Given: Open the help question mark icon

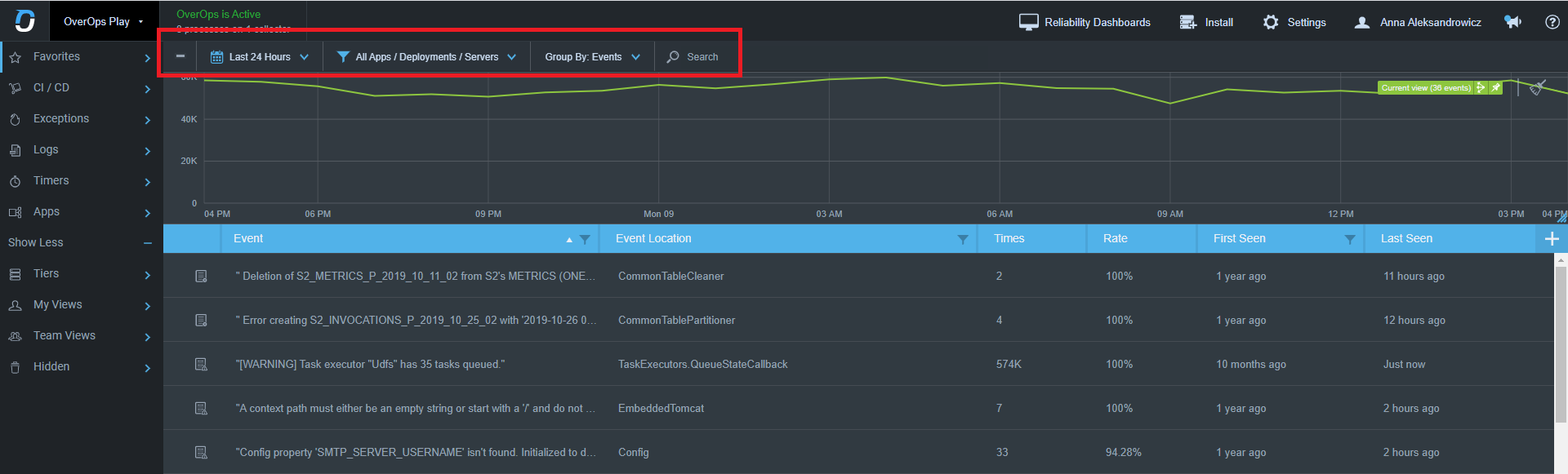Looking at the screenshot, I should 1552,22.
